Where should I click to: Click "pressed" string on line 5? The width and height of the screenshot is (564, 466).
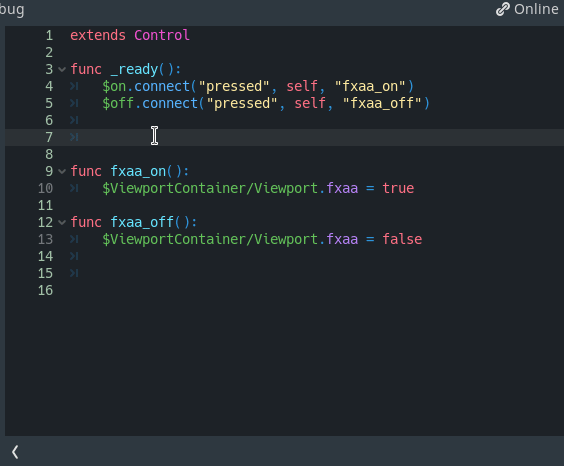(x=242, y=103)
